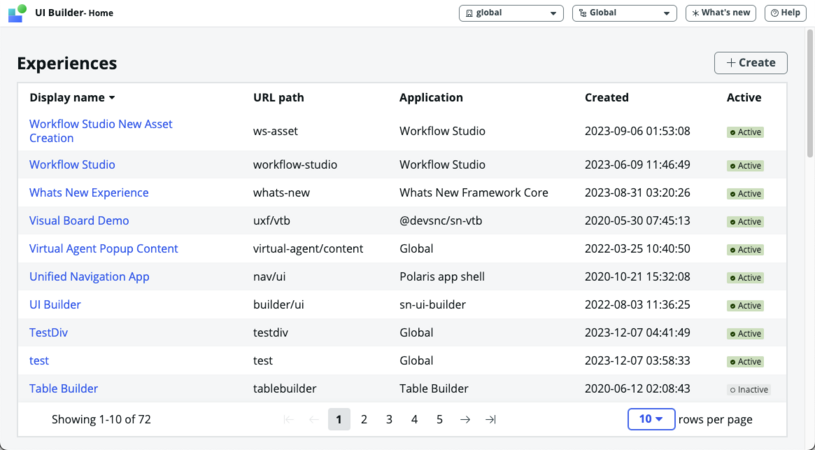Open Unified Navigation App link
815x450 pixels.
[89, 277]
